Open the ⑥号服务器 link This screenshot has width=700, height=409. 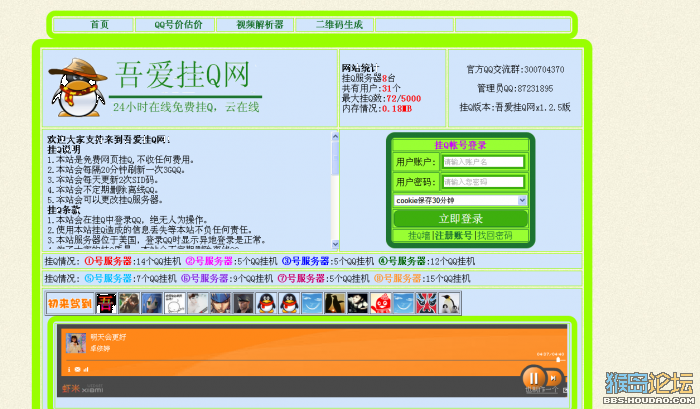pyautogui.click(x=204, y=279)
